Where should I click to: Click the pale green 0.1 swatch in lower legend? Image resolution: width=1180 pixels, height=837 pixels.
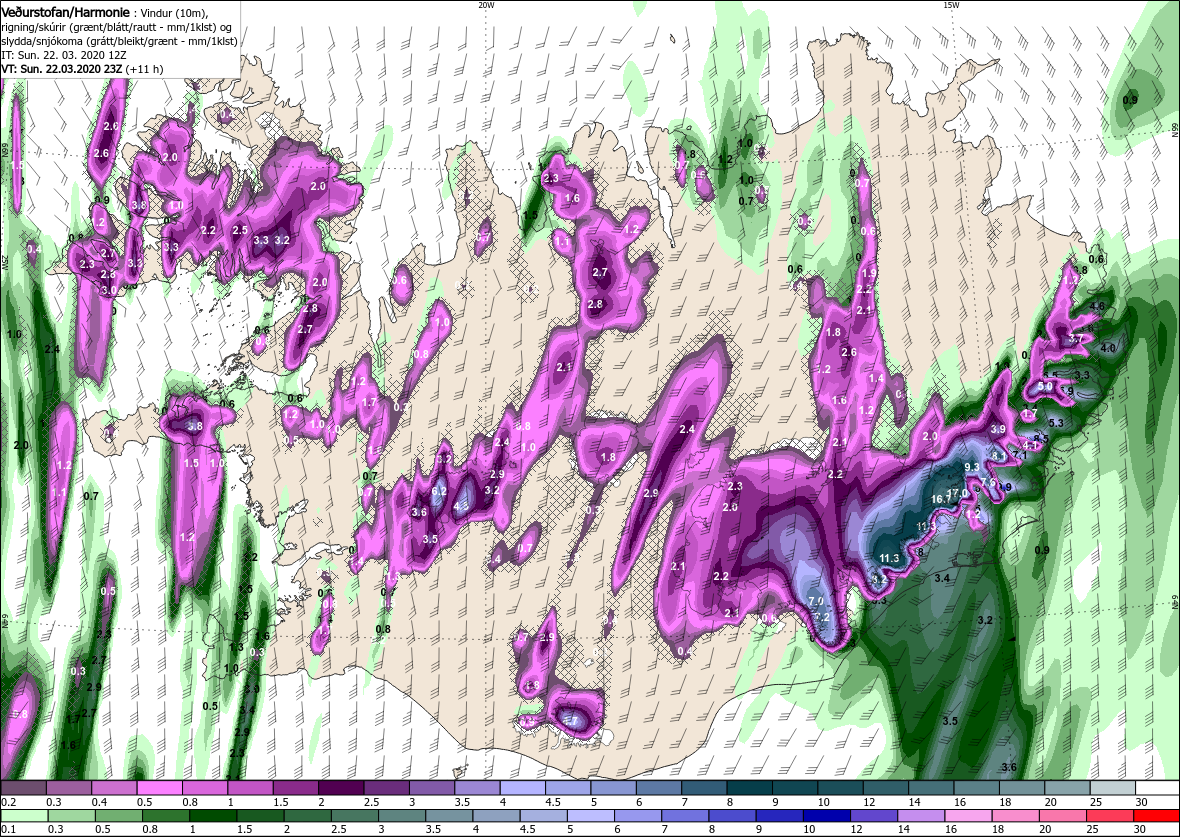pos(24,816)
